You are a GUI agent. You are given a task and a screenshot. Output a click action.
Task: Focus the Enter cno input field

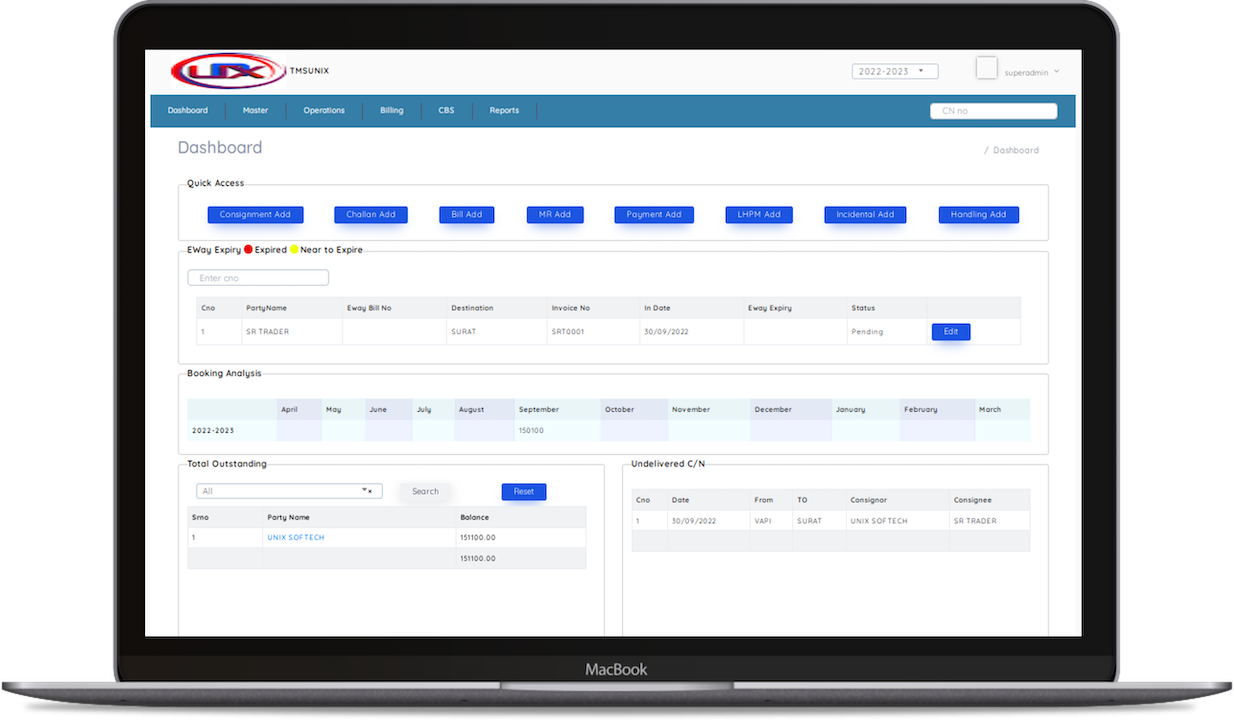(x=258, y=278)
